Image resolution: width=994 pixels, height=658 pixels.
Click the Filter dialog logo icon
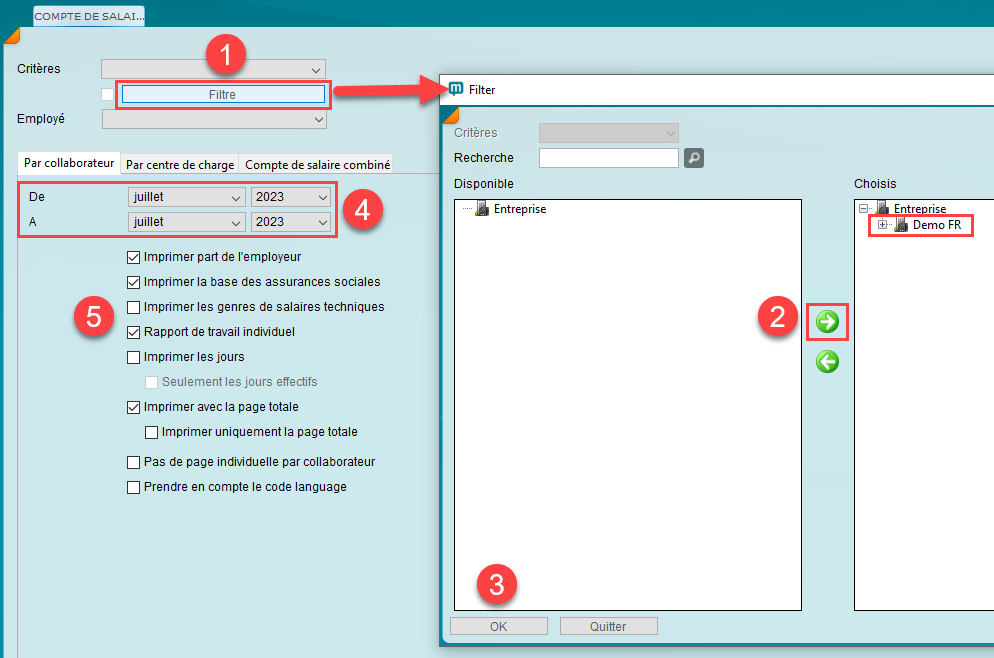(x=456, y=89)
